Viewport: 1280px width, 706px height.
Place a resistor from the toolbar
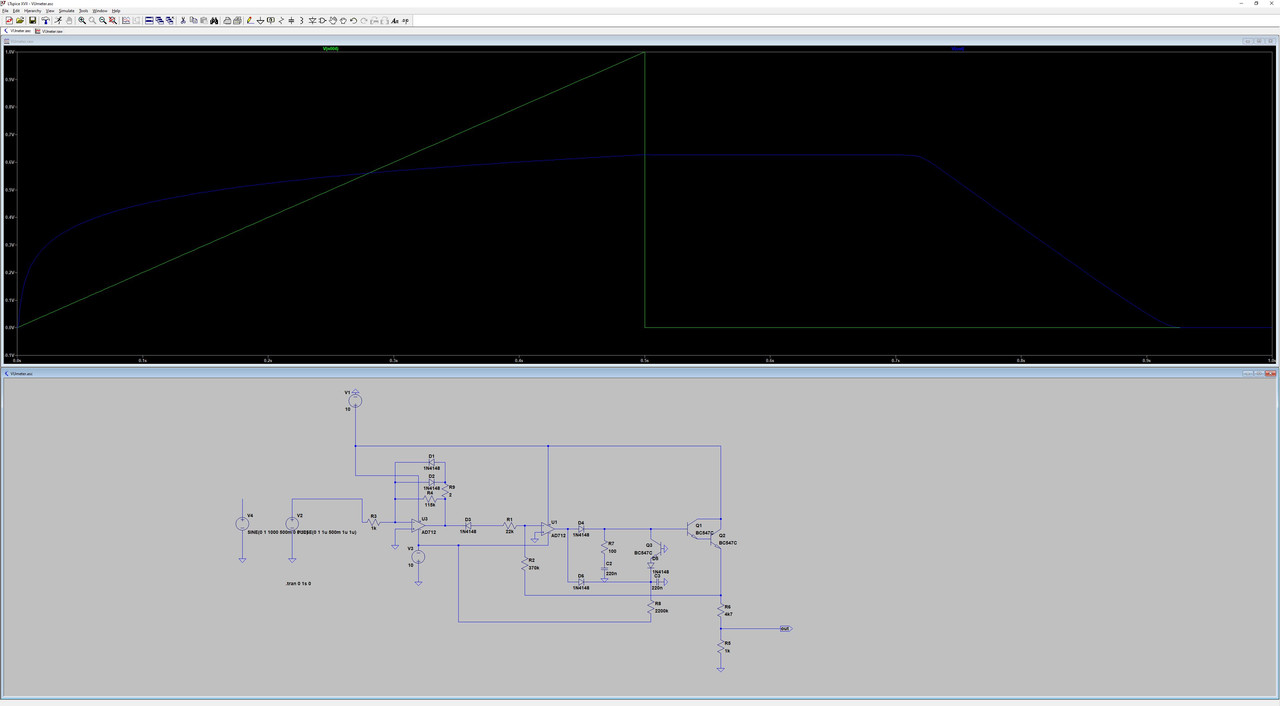pyautogui.click(x=281, y=20)
